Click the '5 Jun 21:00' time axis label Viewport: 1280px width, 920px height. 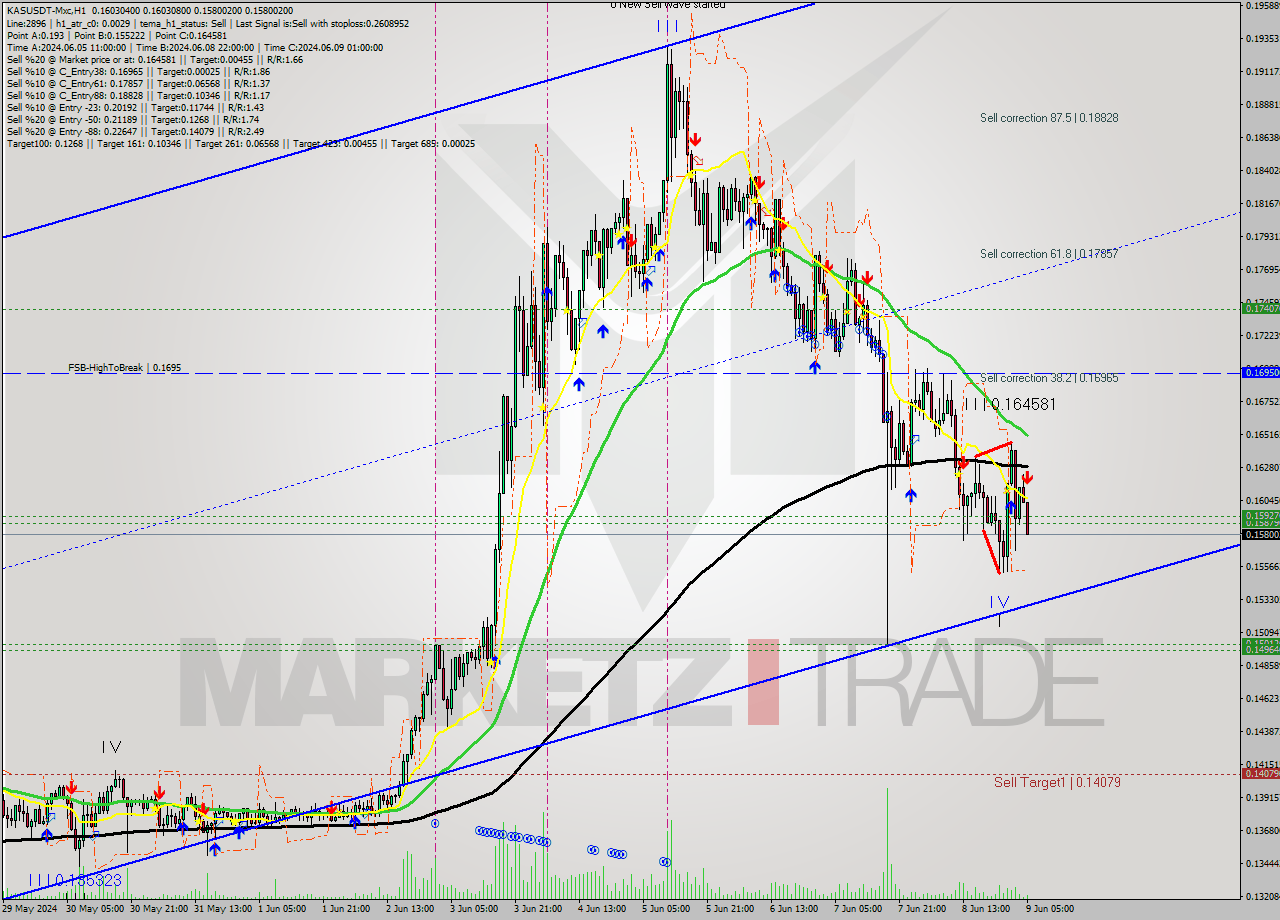729,909
